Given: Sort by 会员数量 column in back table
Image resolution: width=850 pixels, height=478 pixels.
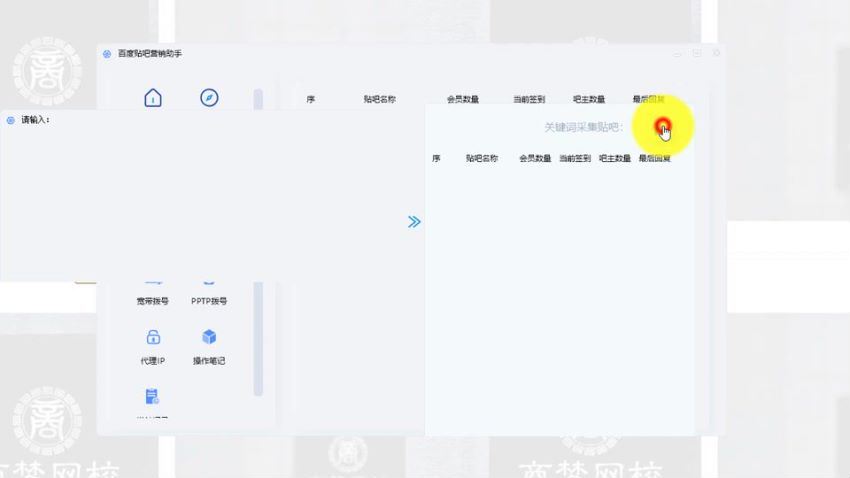Looking at the screenshot, I should point(462,99).
